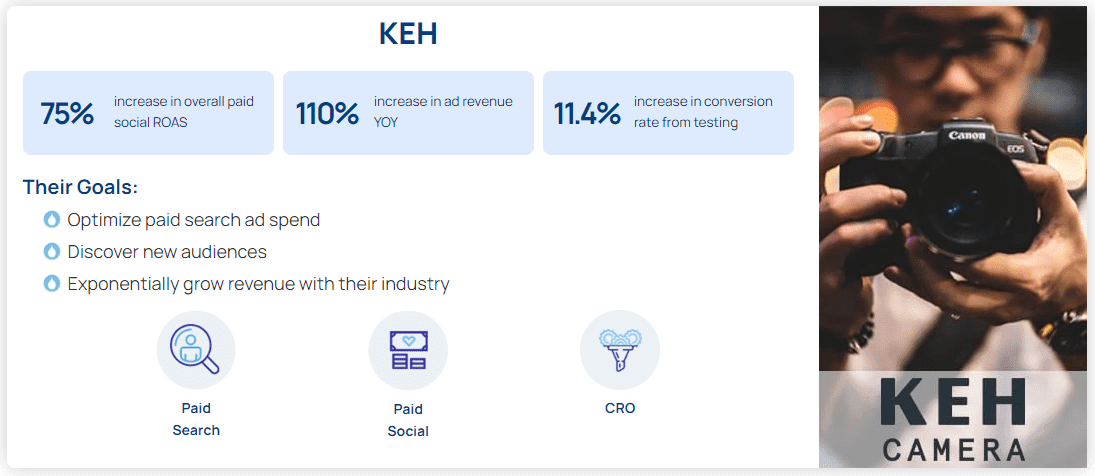This screenshot has height=476, width=1095.
Task: Open the KEH heading title
Action: coord(408,34)
